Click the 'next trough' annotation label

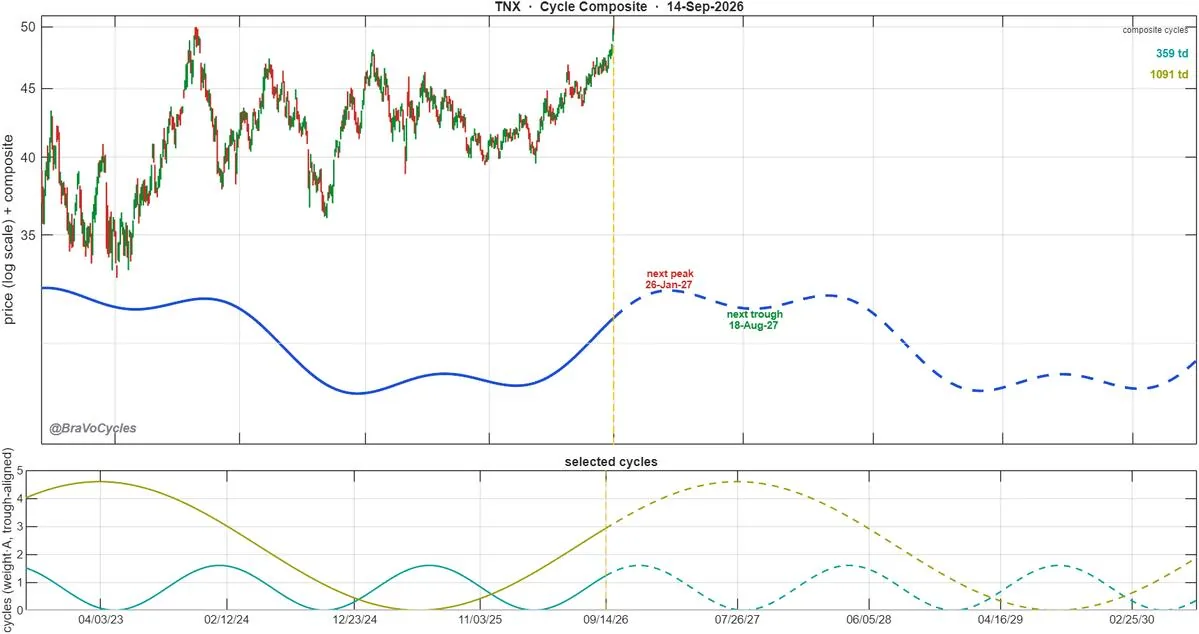pos(755,314)
